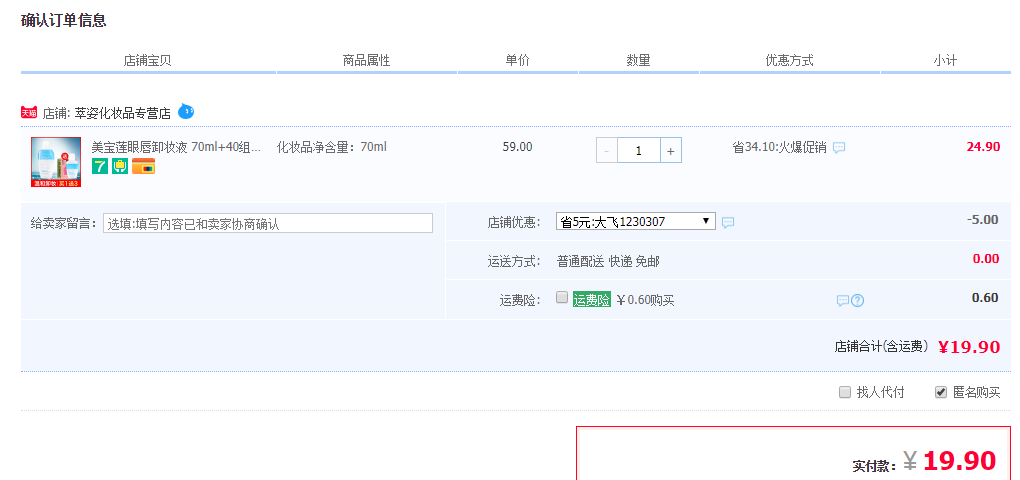
Task: Open the 店铺优惠 discount dropdown
Action: click(635, 221)
